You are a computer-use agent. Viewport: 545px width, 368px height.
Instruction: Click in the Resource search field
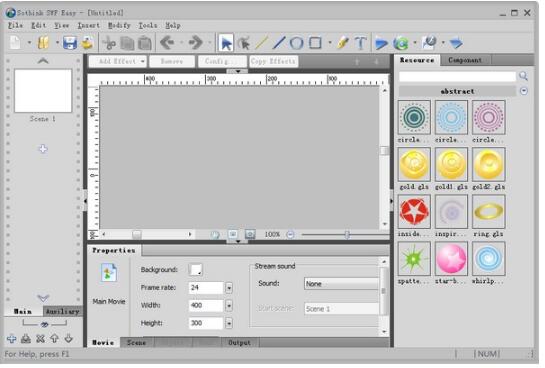(x=457, y=76)
